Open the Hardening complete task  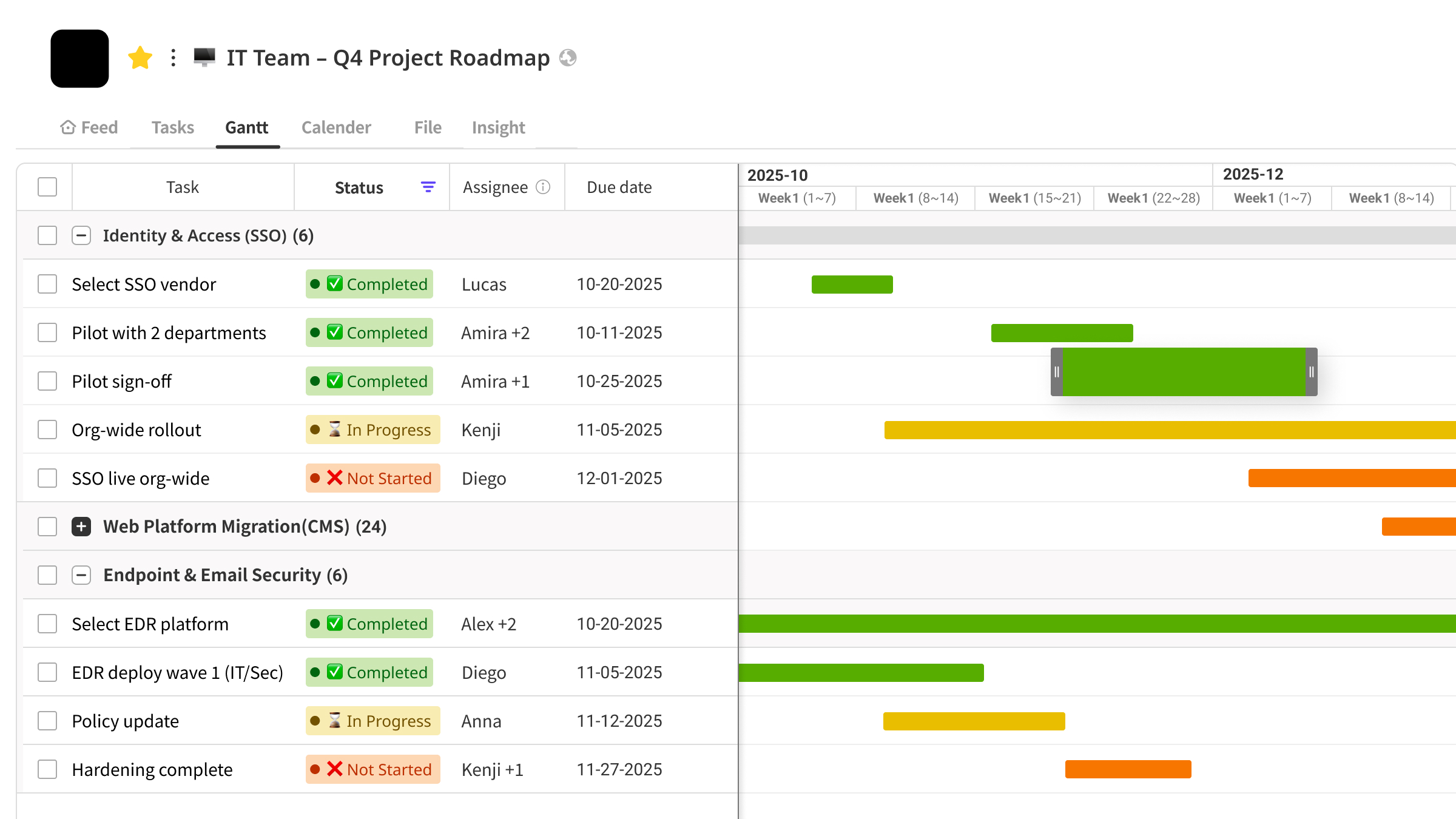click(152, 769)
